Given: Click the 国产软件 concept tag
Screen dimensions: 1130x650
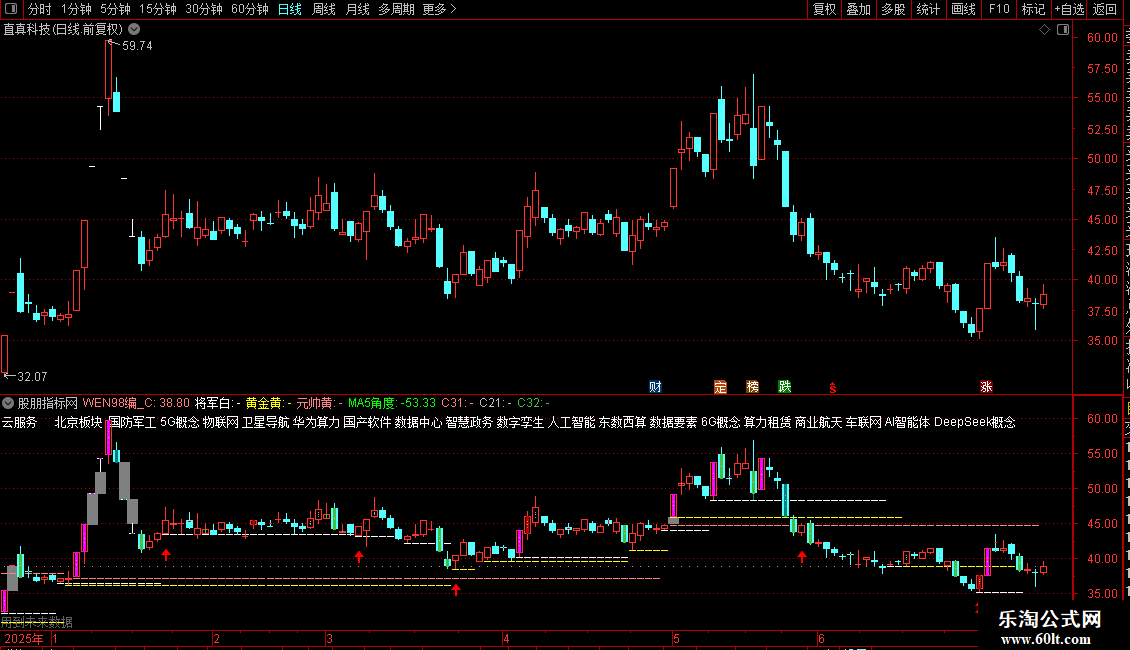Looking at the screenshot, I should click(367, 422).
